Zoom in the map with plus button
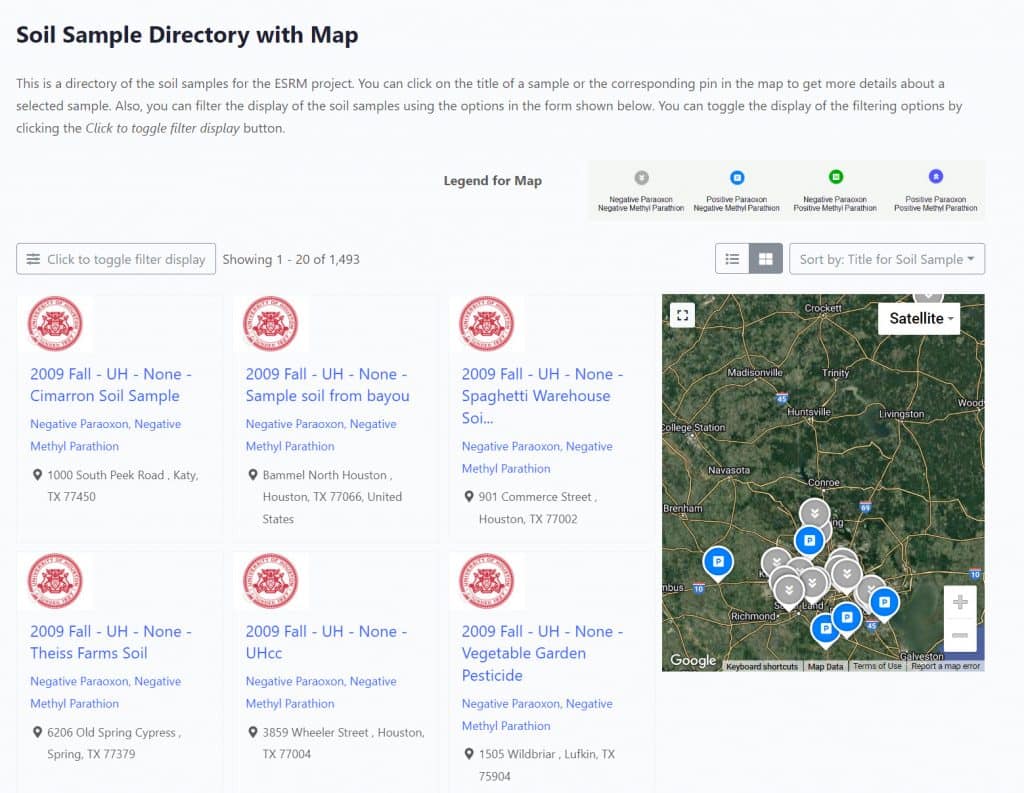This screenshot has width=1024, height=793. 959,602
